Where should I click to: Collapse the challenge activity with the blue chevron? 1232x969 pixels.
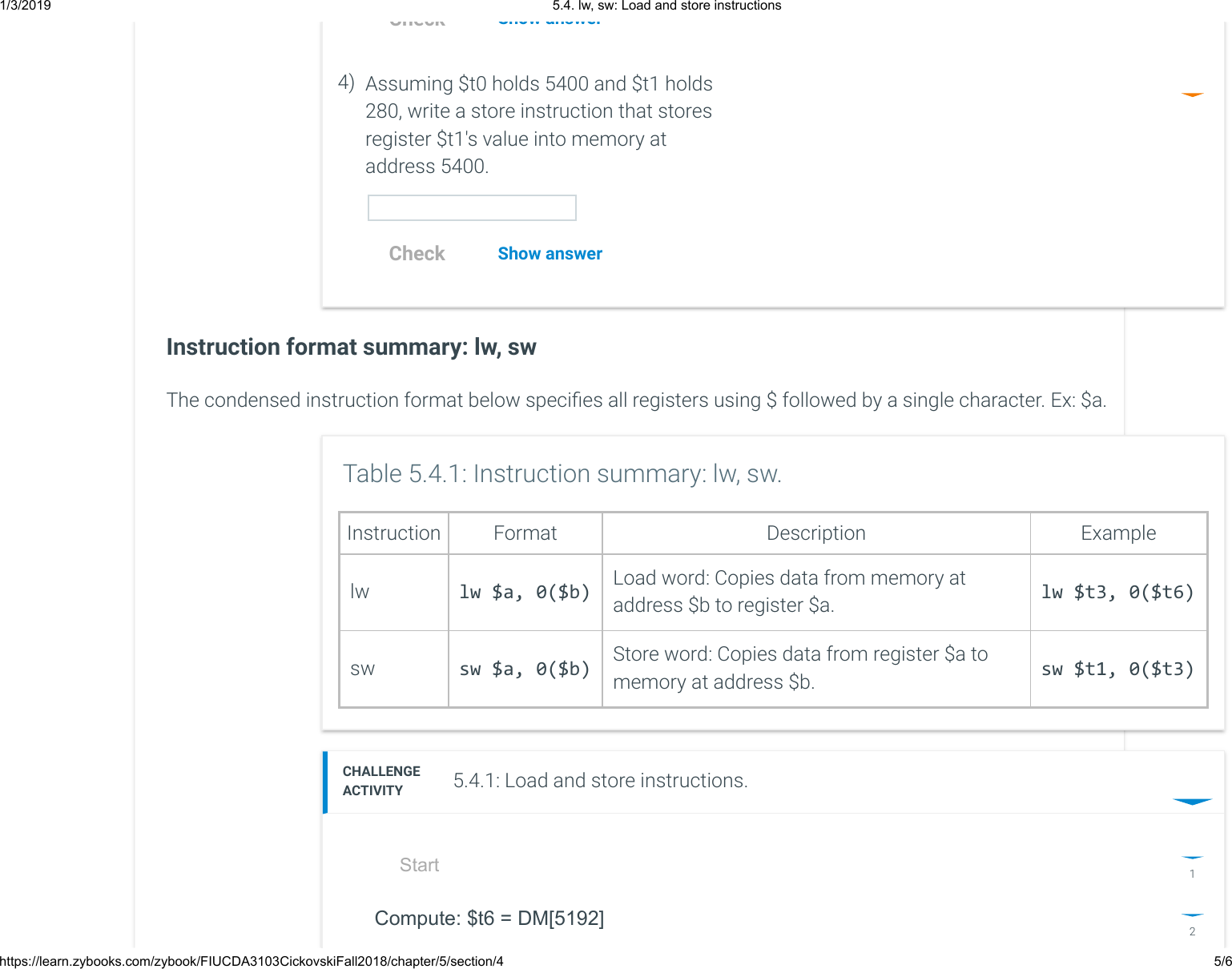(x=1192, y=802)
